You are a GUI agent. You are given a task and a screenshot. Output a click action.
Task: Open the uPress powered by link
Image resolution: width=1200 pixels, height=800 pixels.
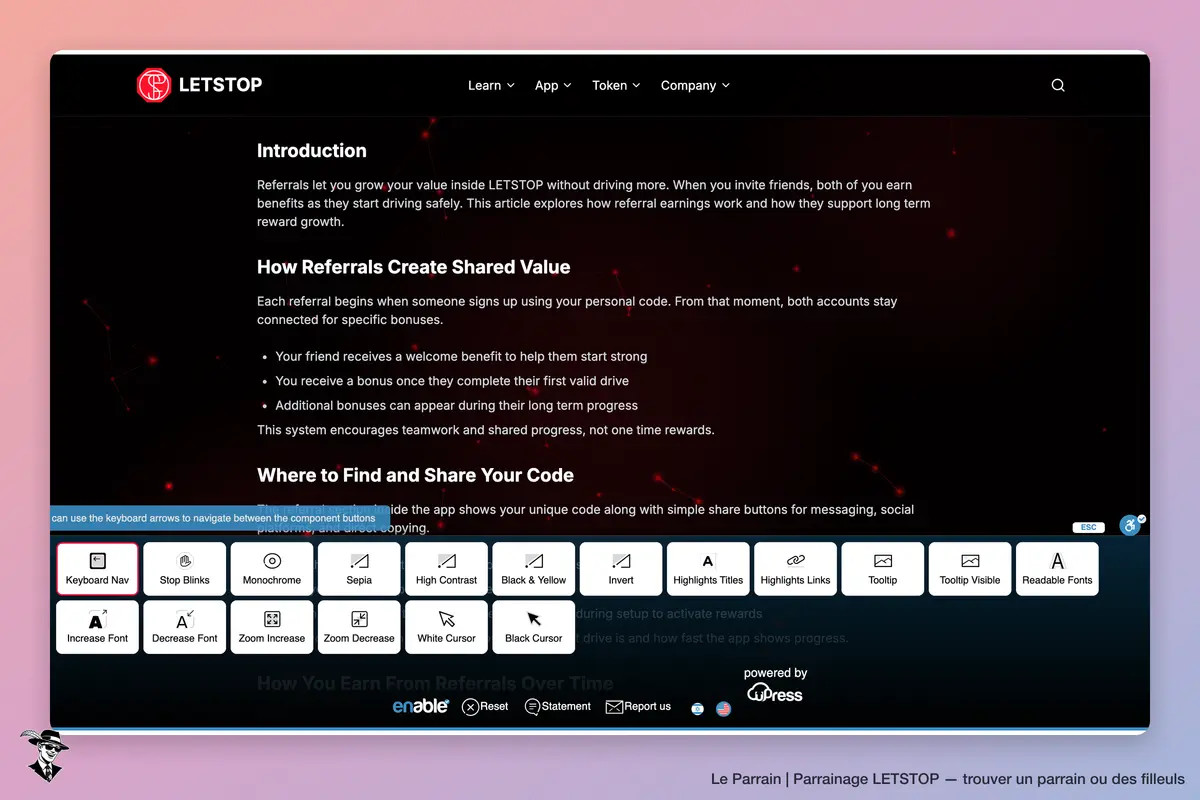click(775, 685)
